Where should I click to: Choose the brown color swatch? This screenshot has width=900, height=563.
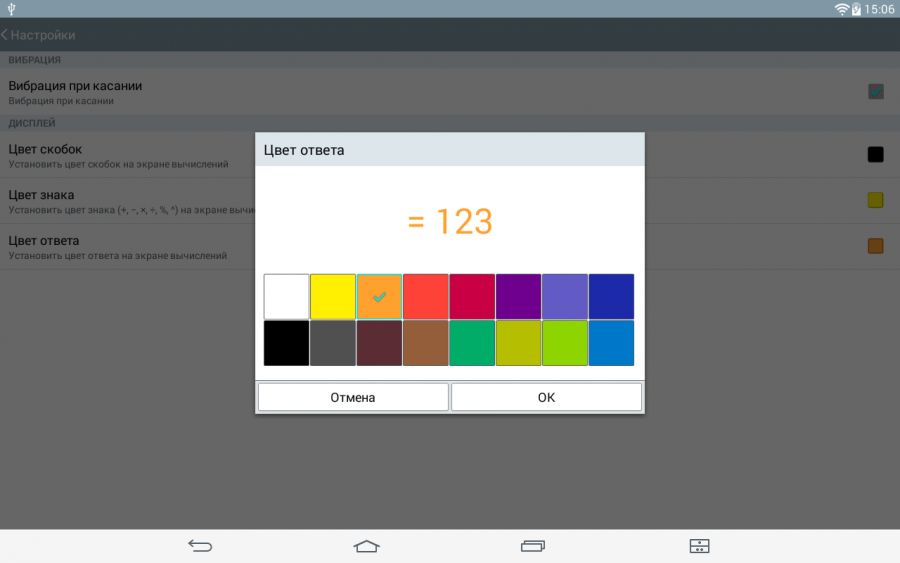coord(426,343)
